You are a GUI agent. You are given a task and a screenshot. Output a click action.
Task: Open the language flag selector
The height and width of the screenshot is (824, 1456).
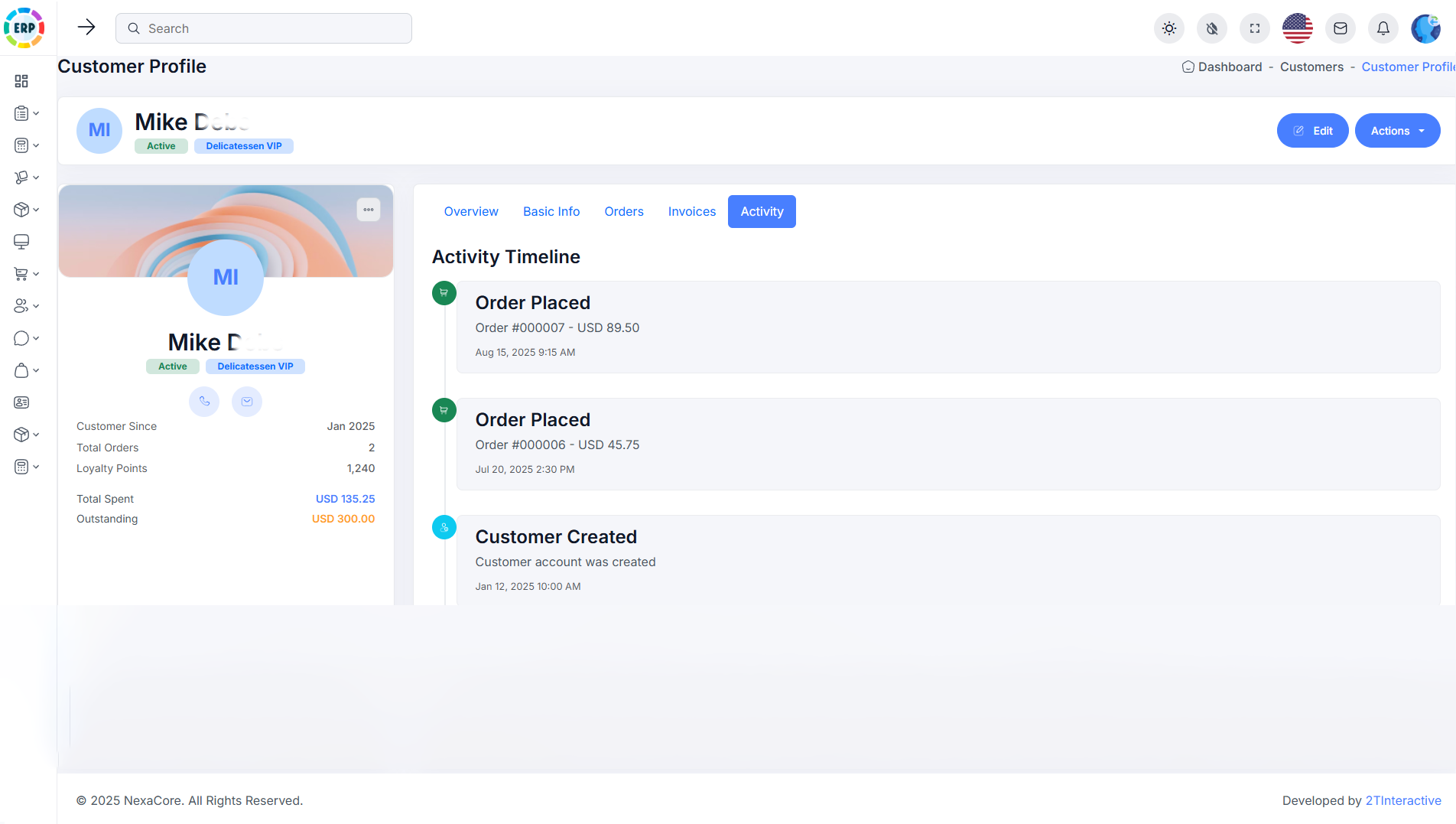[x=1297, y=28]
